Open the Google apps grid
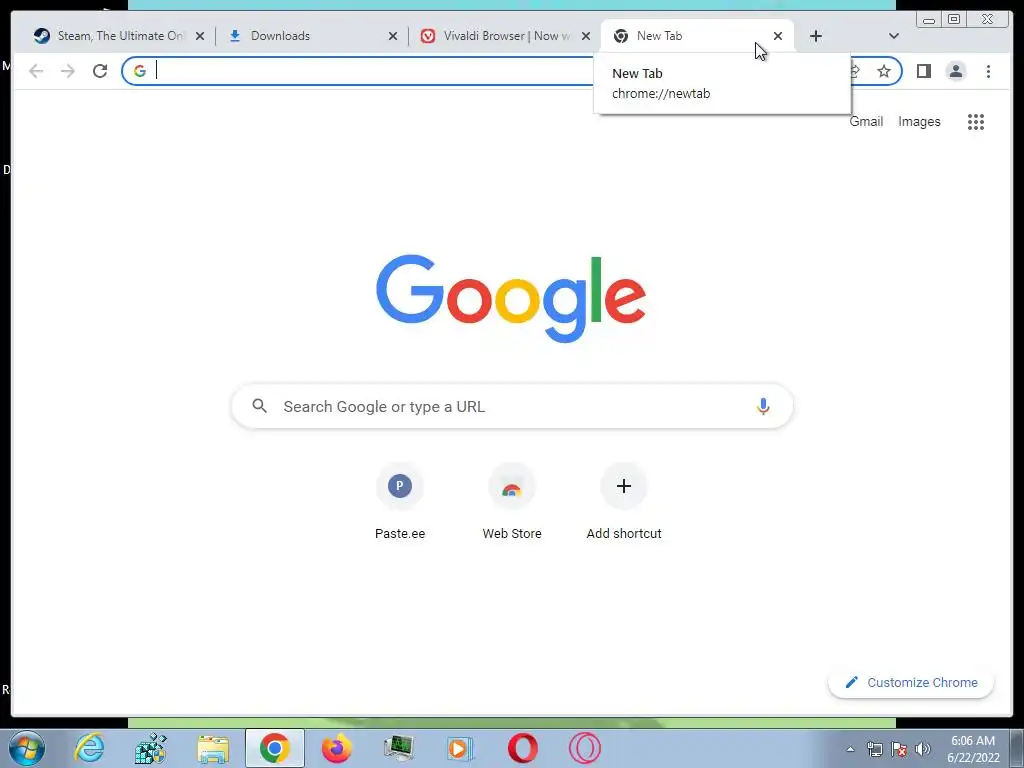 (976, 122)
